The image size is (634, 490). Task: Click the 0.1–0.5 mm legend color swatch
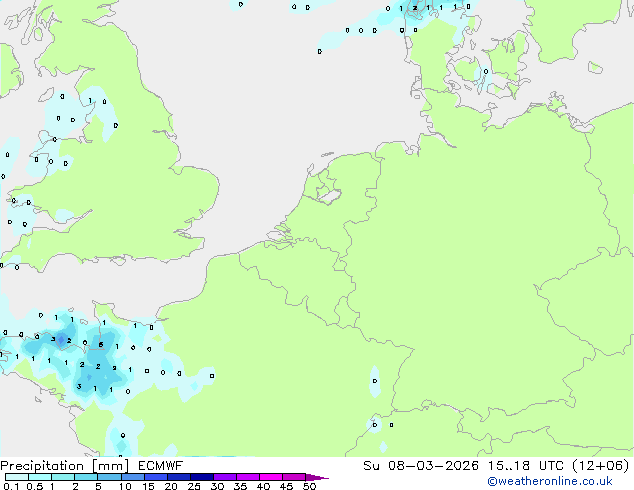coord(17,477)
